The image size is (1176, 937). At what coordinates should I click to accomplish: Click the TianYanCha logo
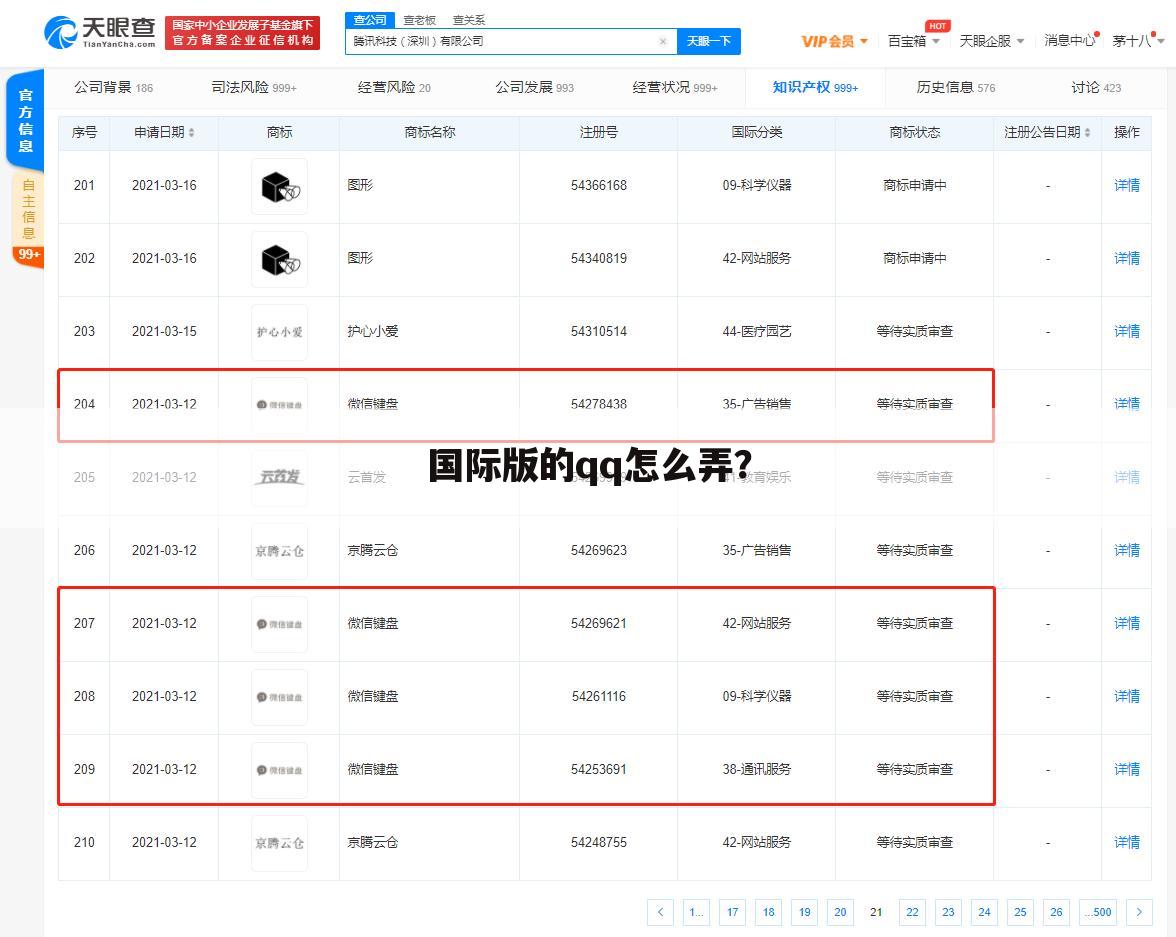point(99,32)
